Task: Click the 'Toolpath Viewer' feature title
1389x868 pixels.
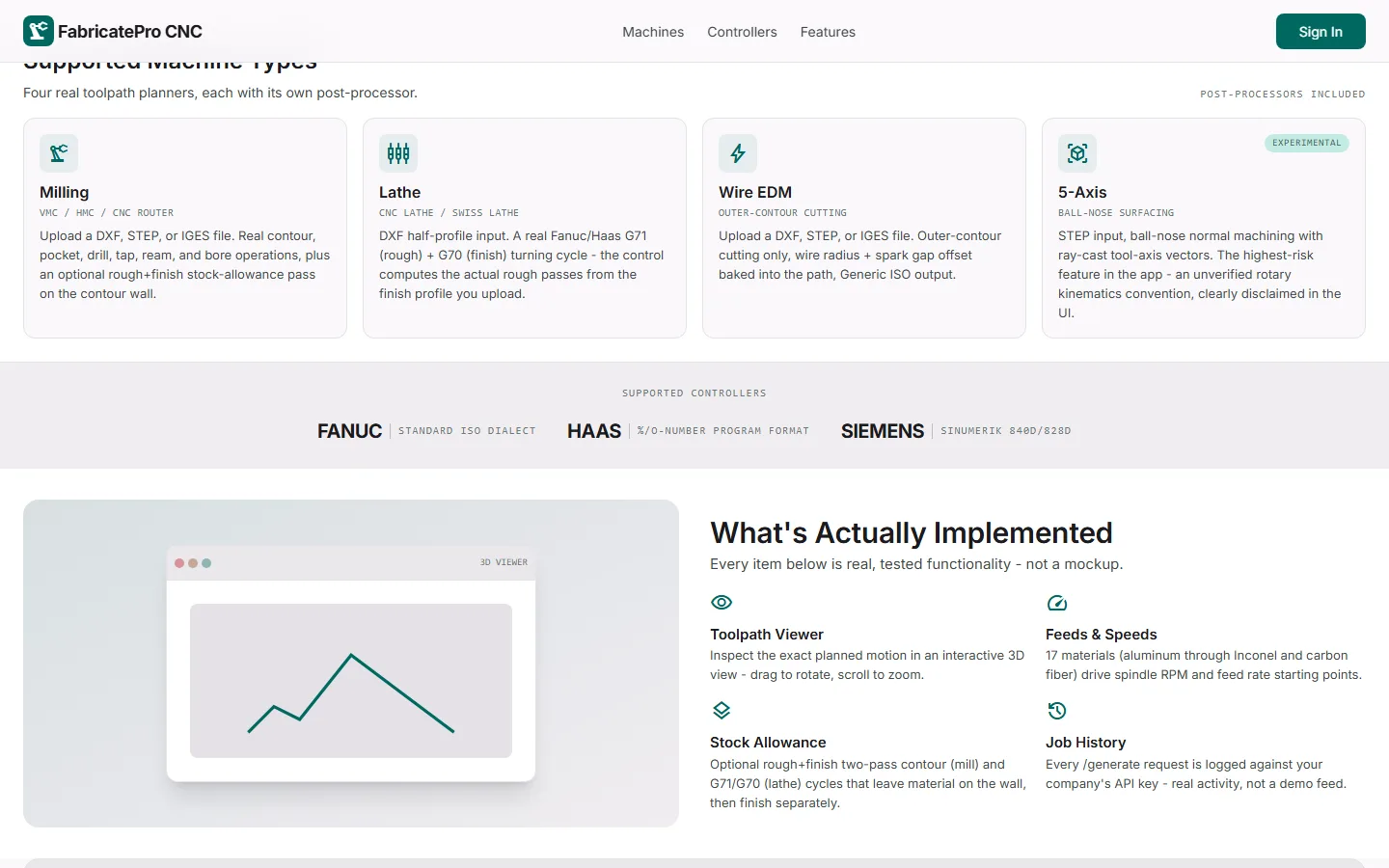Action: (x=767, y=635)
